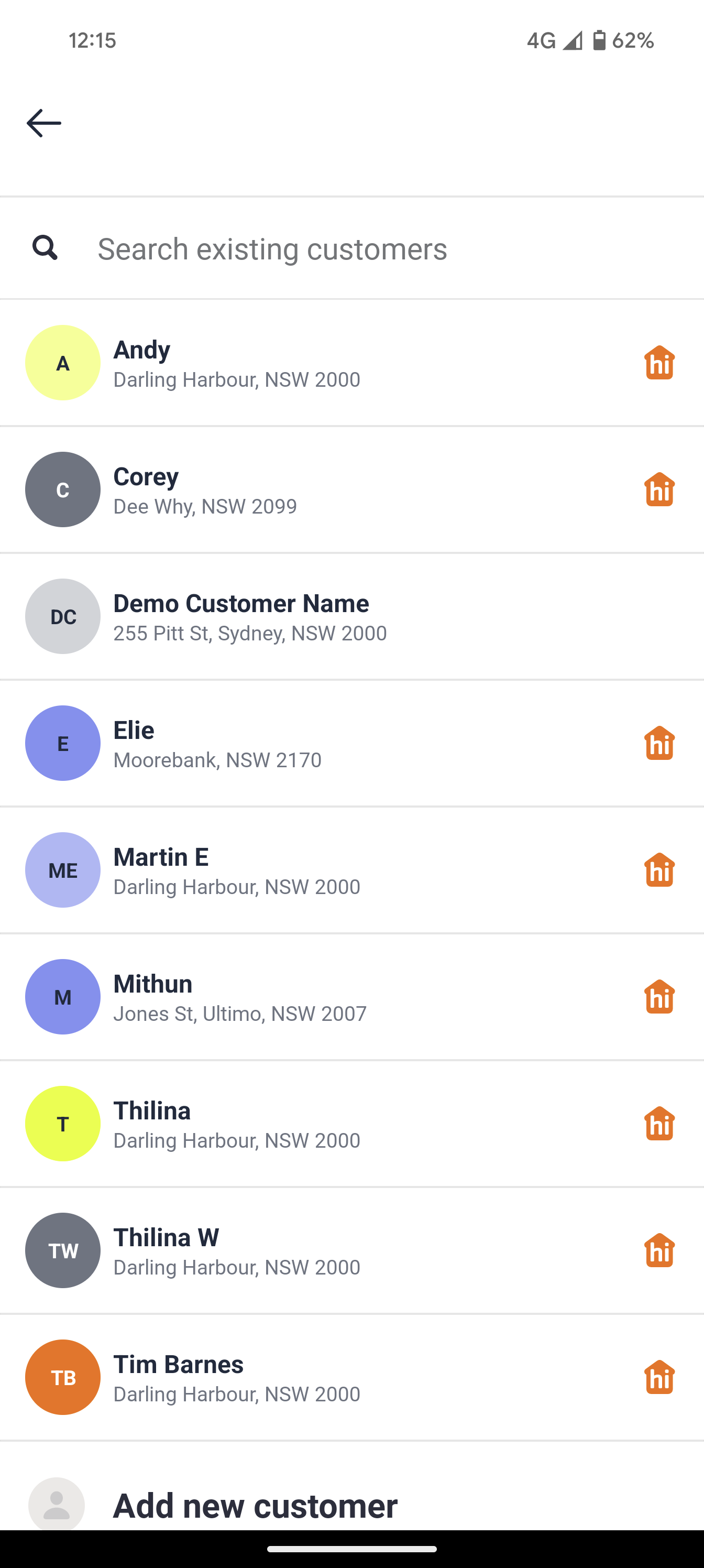Click the hipages icon beside Corey

pos(659,489)
